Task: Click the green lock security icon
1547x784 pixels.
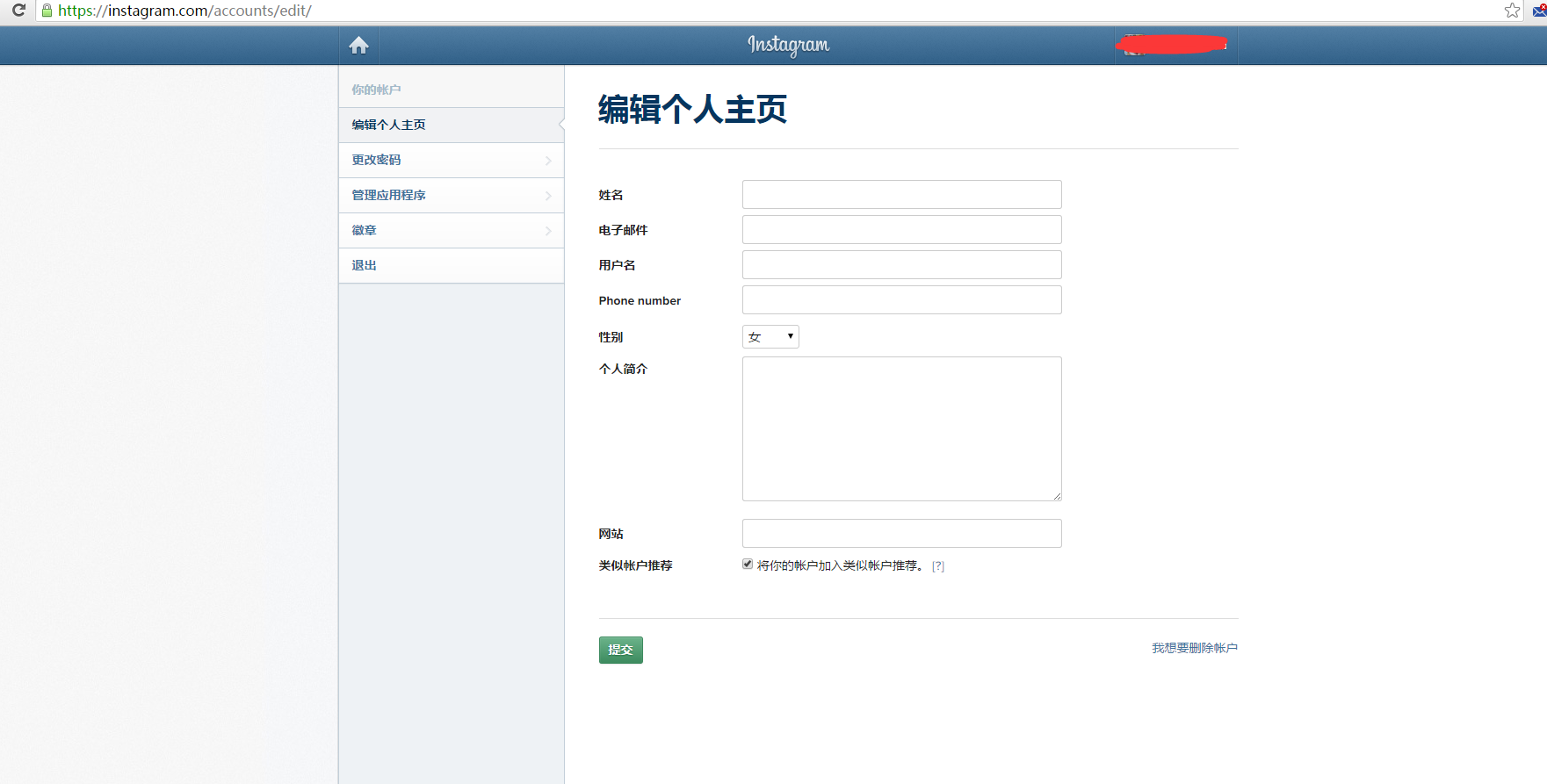Action: pos(47,11)
